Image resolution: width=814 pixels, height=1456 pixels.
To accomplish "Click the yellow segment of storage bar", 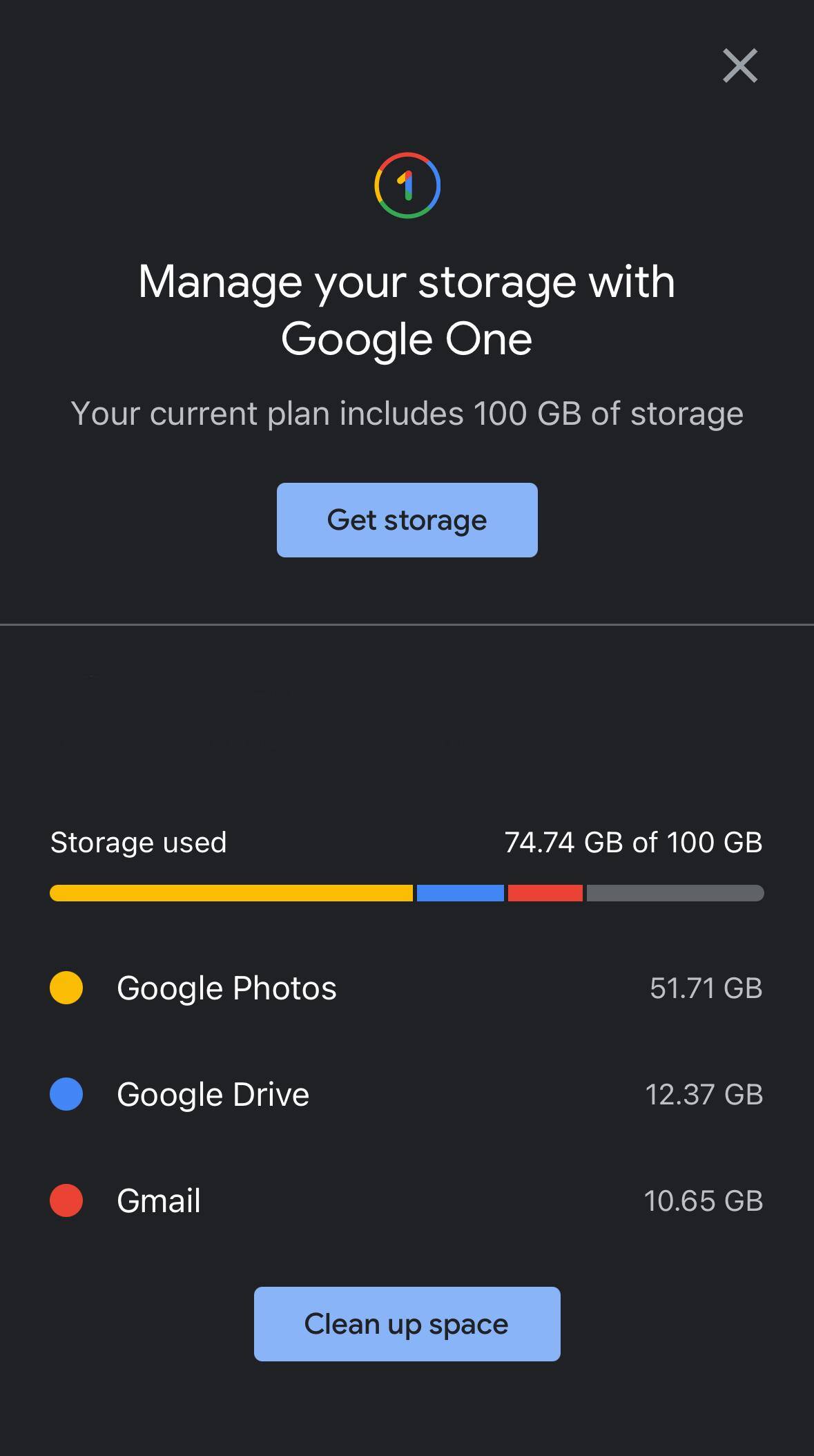I will 231,893.
